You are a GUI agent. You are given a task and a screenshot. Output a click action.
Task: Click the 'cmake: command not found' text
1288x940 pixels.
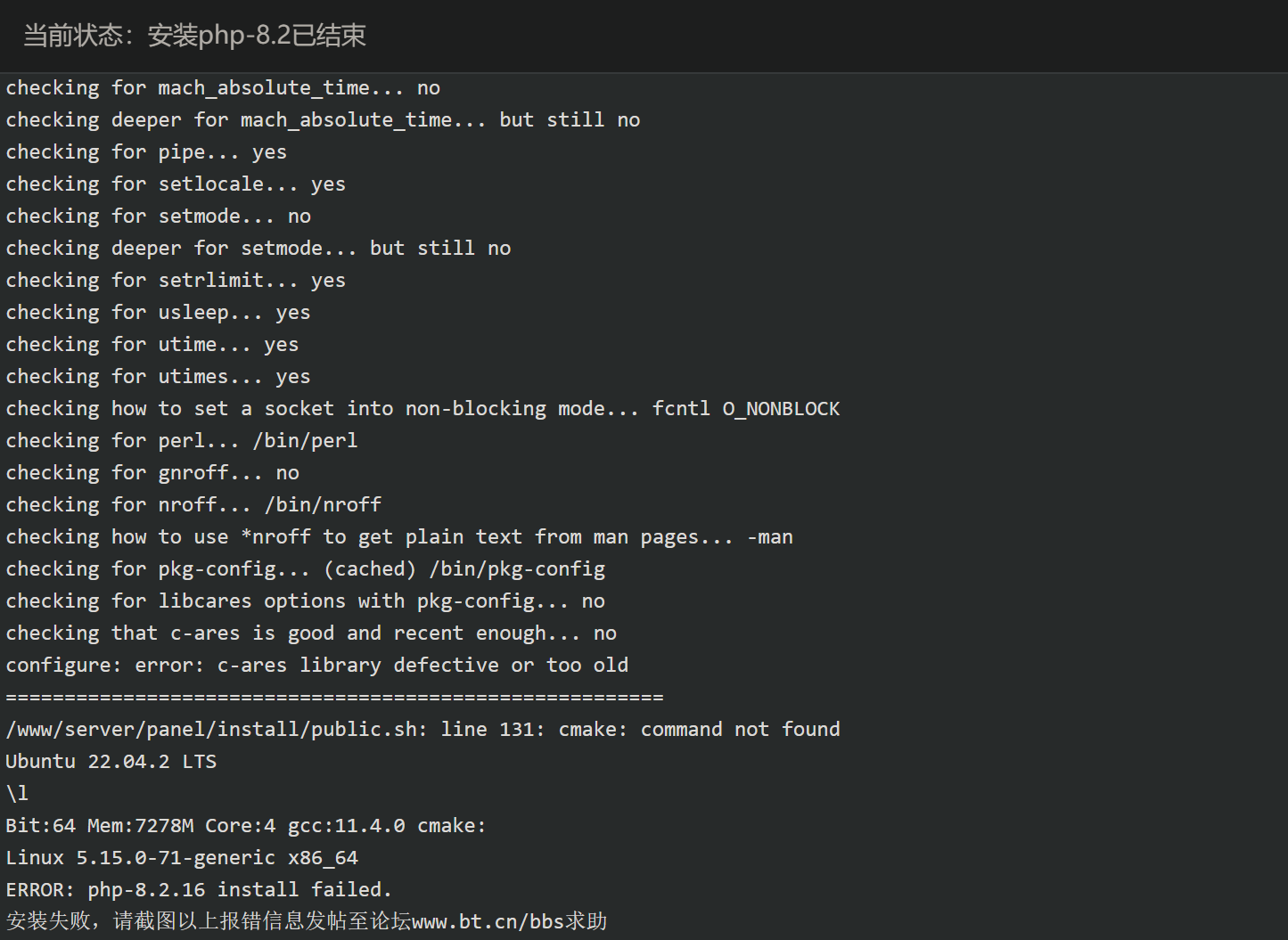coord(699,730)
